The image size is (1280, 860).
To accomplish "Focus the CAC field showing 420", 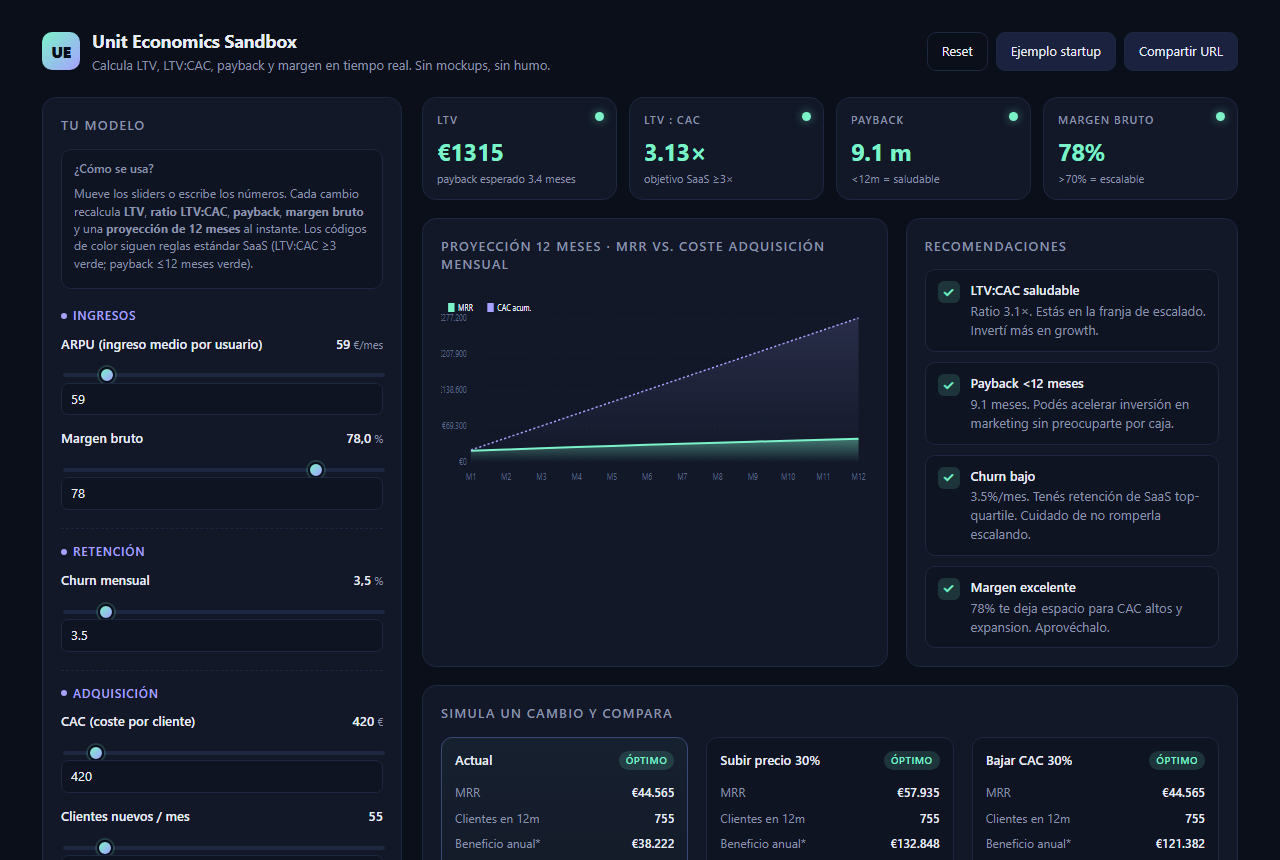I will pyautogui.click(x=222, y=776).
